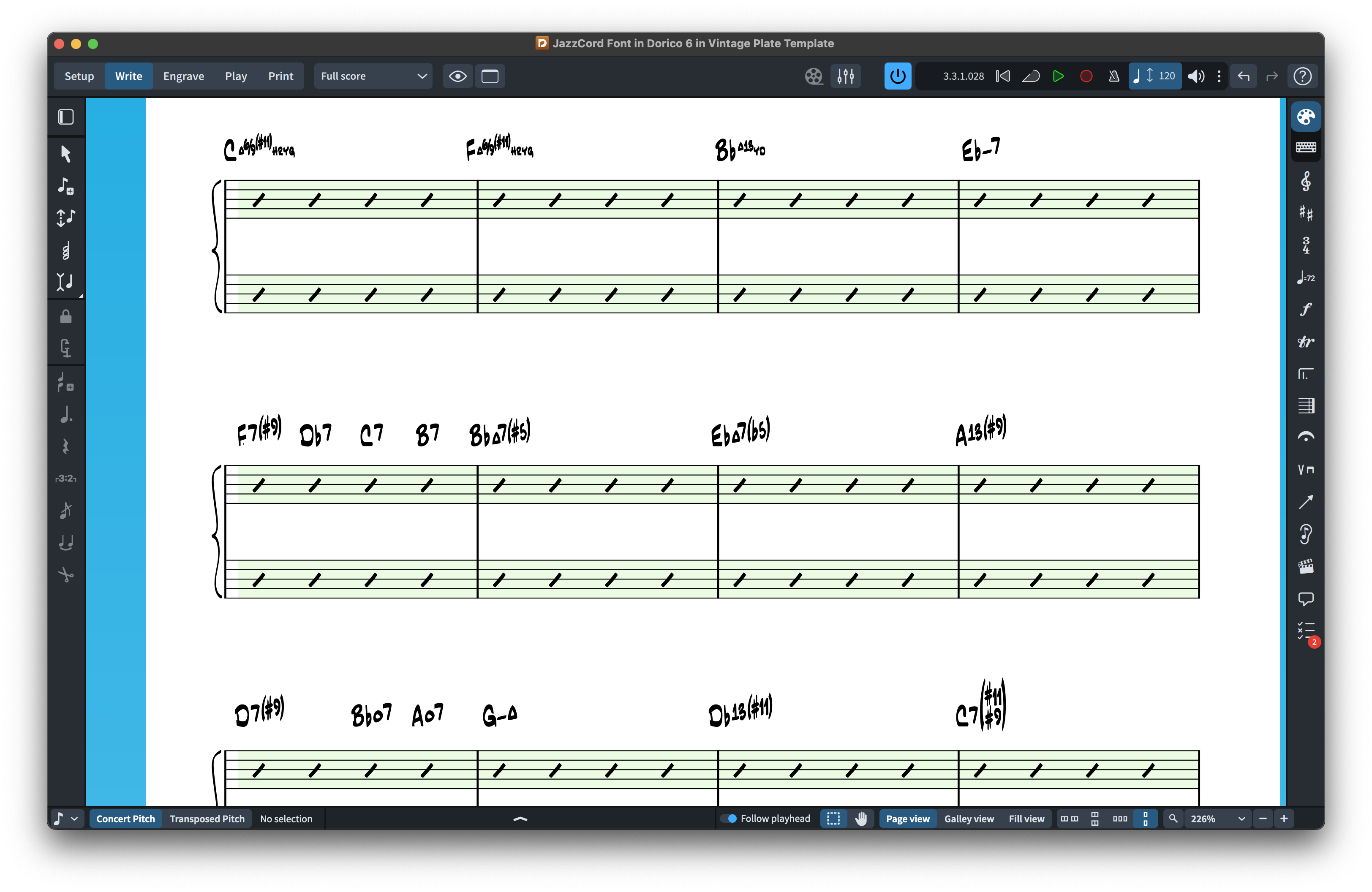Open the Video panel icon
The image size is (1372, 892).
pos(1305,566)
